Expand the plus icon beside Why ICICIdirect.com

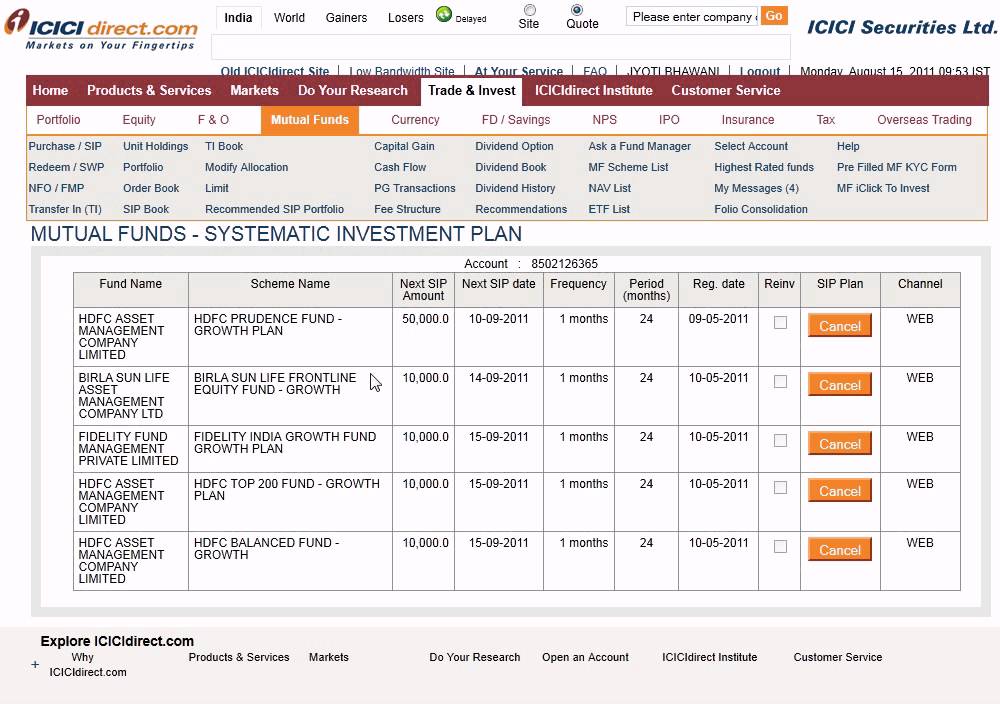pos(35,664)
